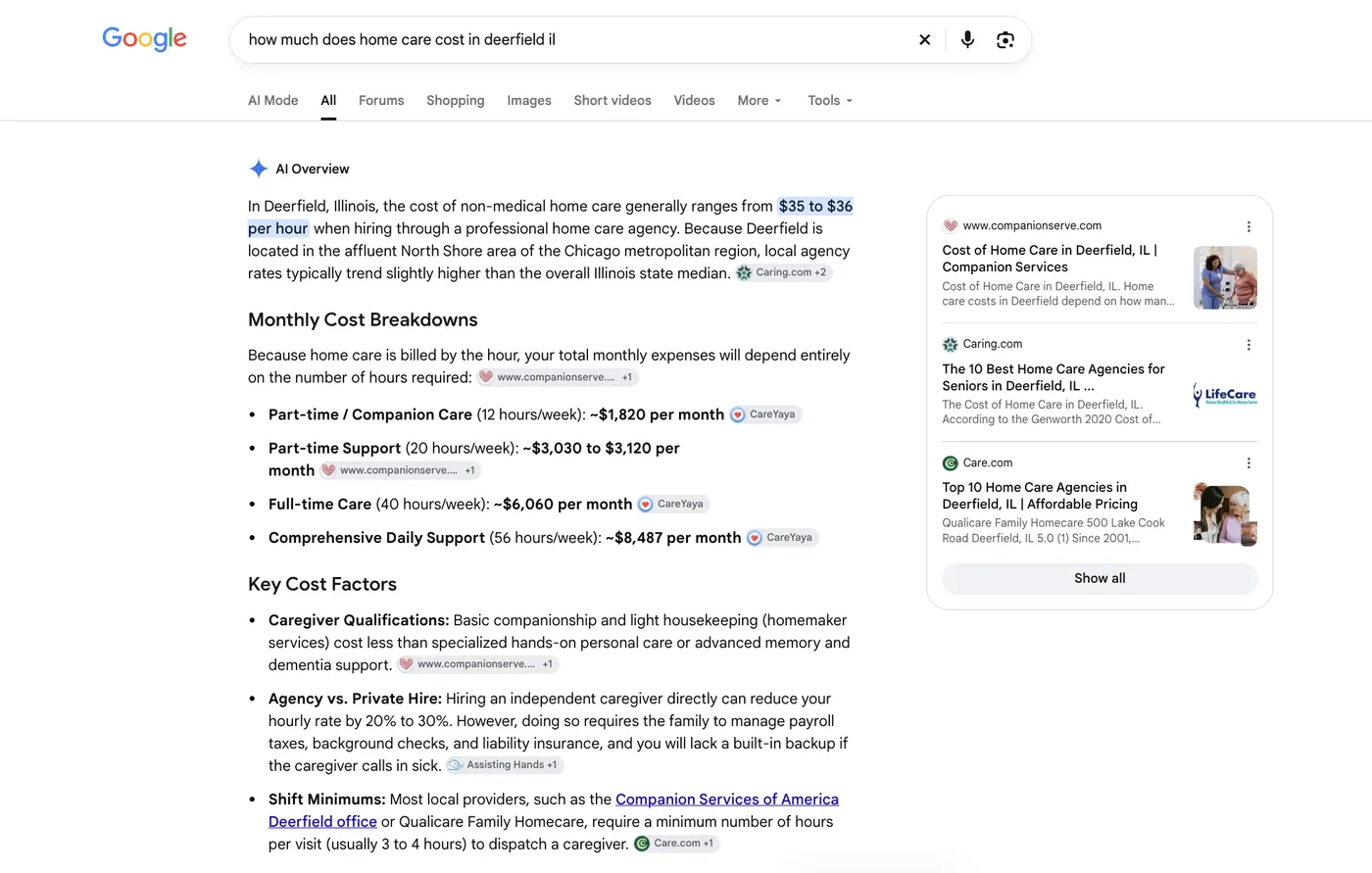Click Show all sources button

(x=1100, y=578)
